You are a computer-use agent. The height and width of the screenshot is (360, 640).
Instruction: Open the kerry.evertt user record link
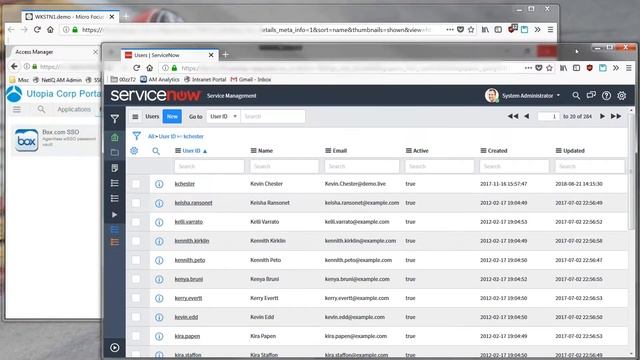(x=188, y=298)
